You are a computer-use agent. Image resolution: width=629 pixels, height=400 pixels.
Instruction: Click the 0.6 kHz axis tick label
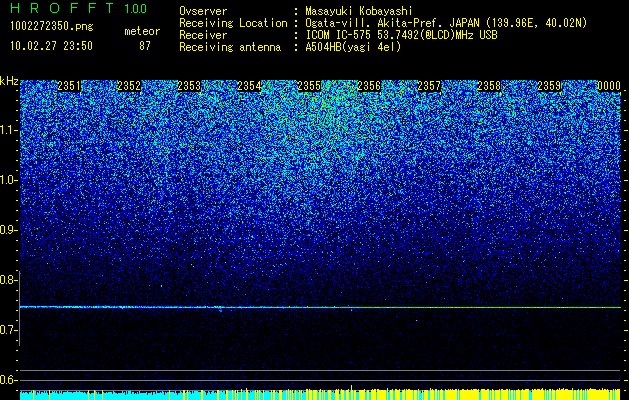tap(7, 380)
